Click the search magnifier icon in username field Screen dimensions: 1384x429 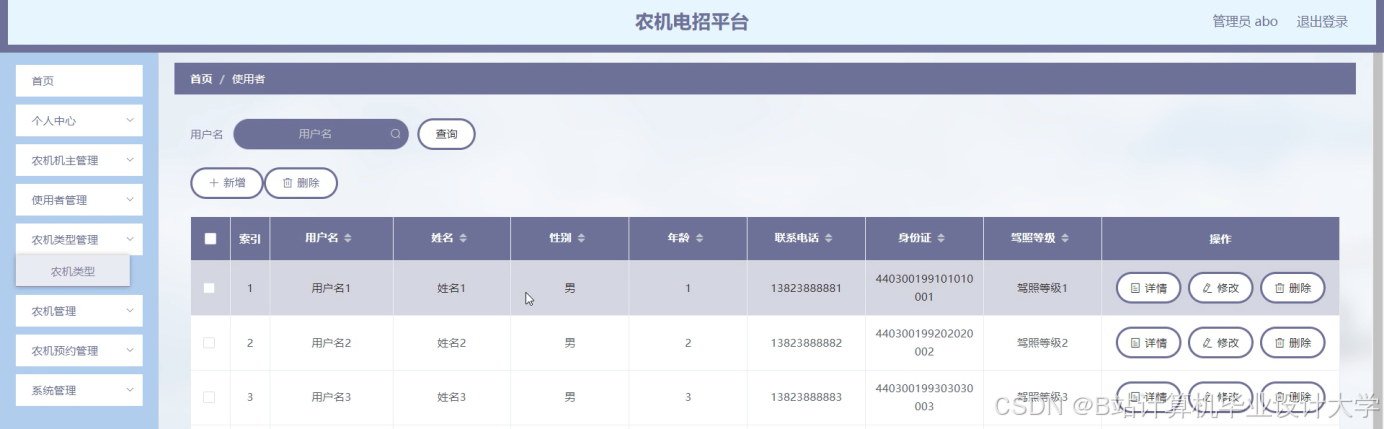click(x=395, y=134)
